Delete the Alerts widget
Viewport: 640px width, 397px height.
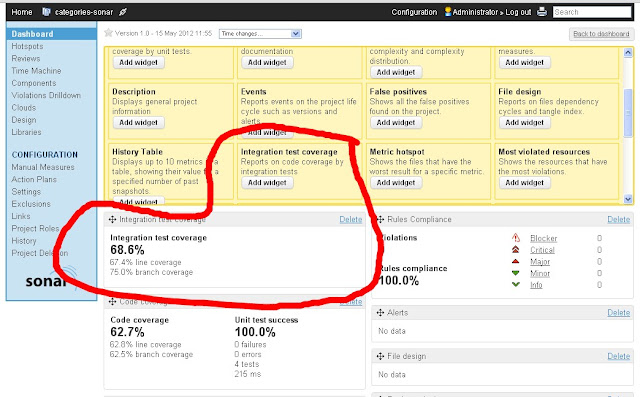tap(619, 313)
